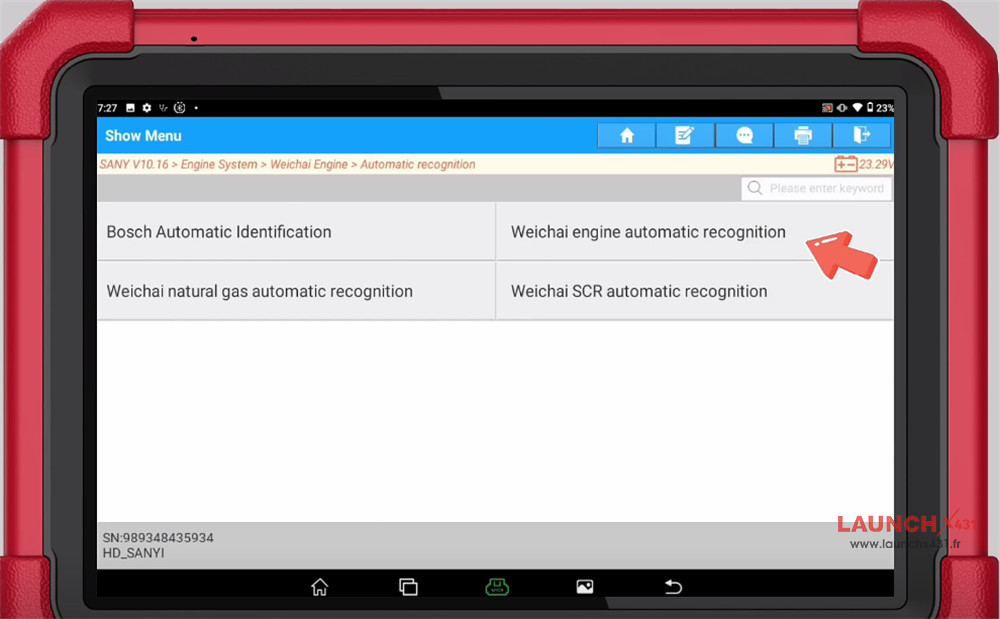Select the Home icon on the blue toolbar
The image size is (1000, 619).
pyautogui.click(x=626, y=135)
